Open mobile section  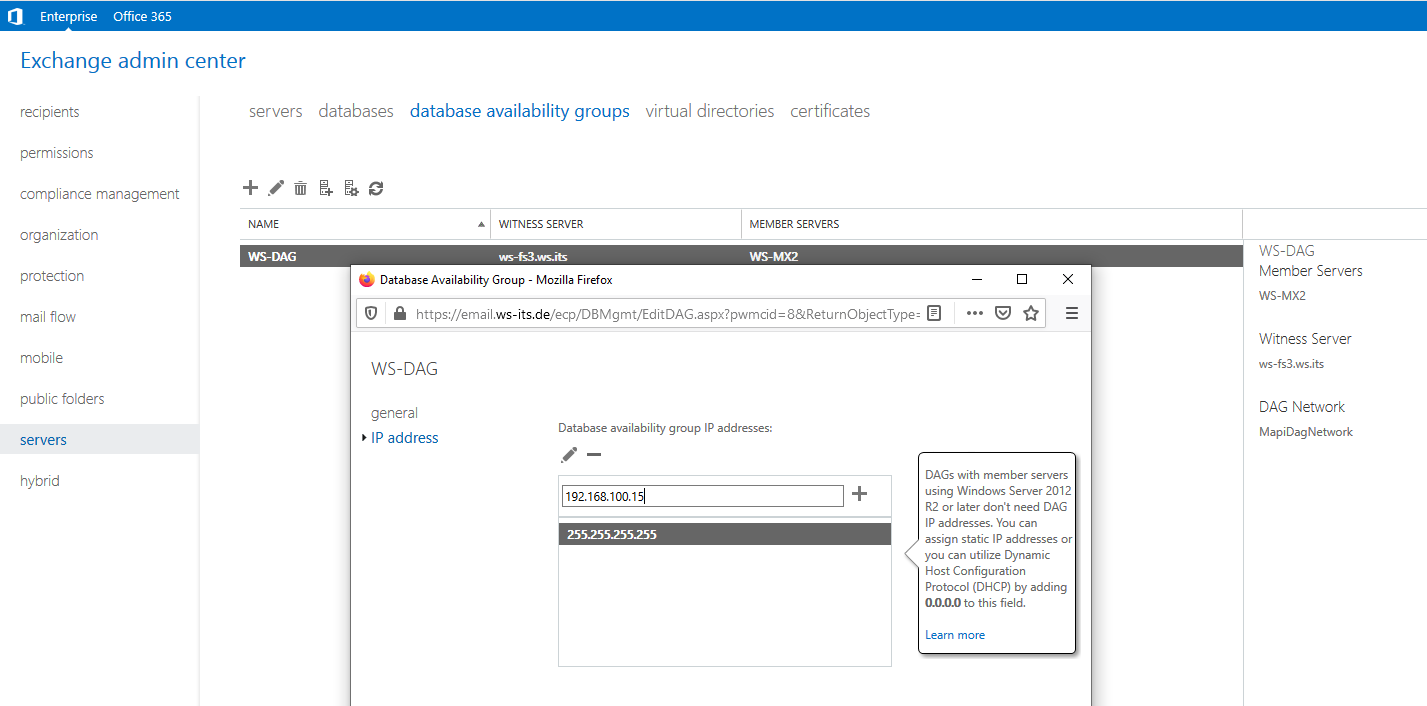pyautogui.click(x=41, y=358)
